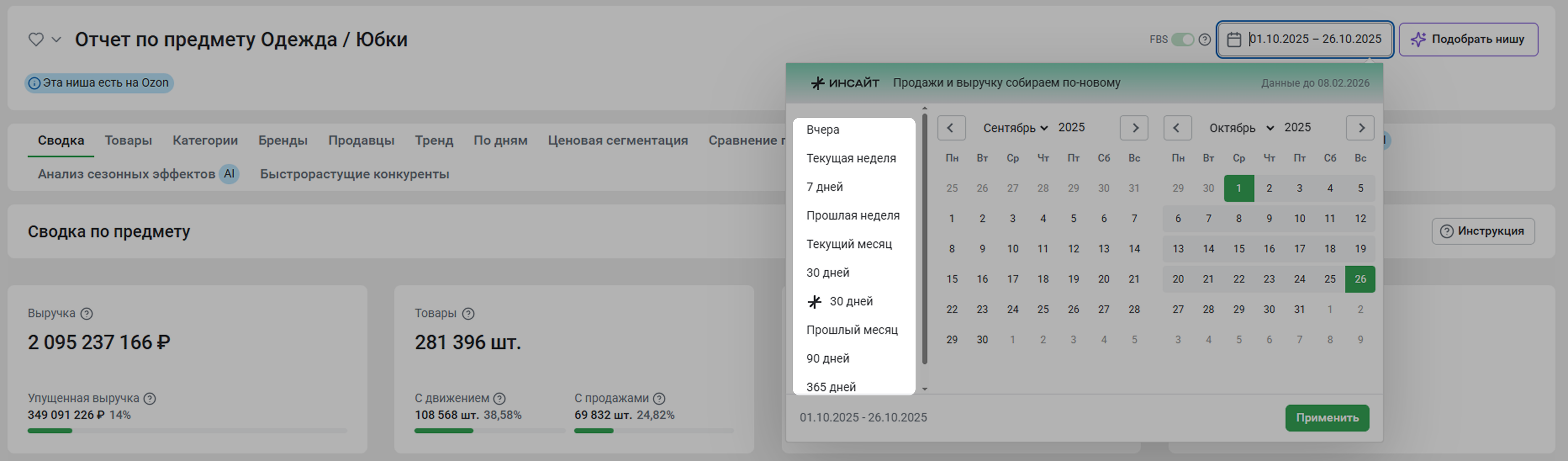Click the calendar icon in date field
The image size is (1568, 461).
click(1234, 40)
